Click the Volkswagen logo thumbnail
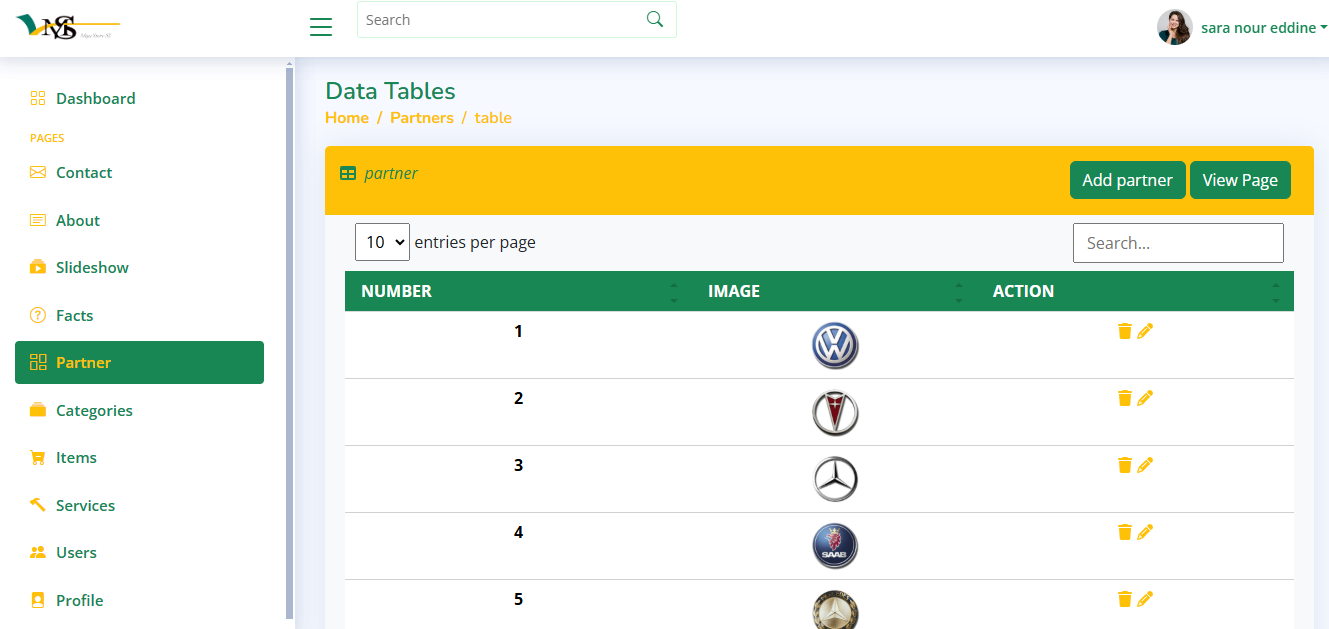This screenshot has width=1329, height=629. click(835, 346)
